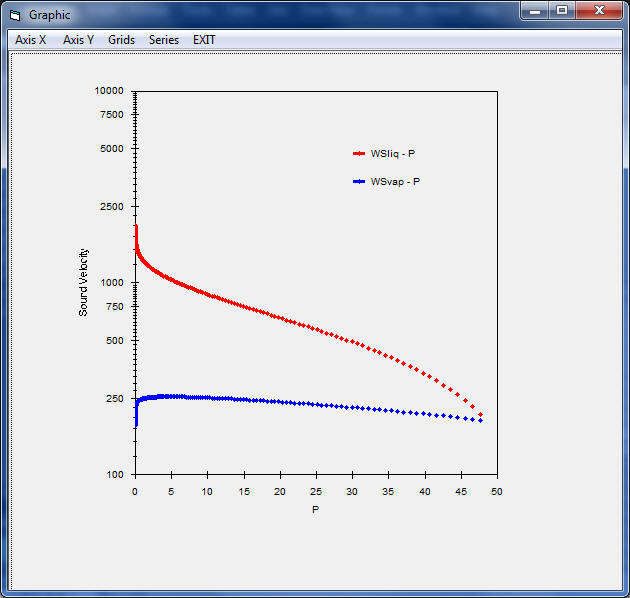Screen dimensions: 630x598
Task: Click the last blue WSvap data point
Action: click(x=481, y=420)
